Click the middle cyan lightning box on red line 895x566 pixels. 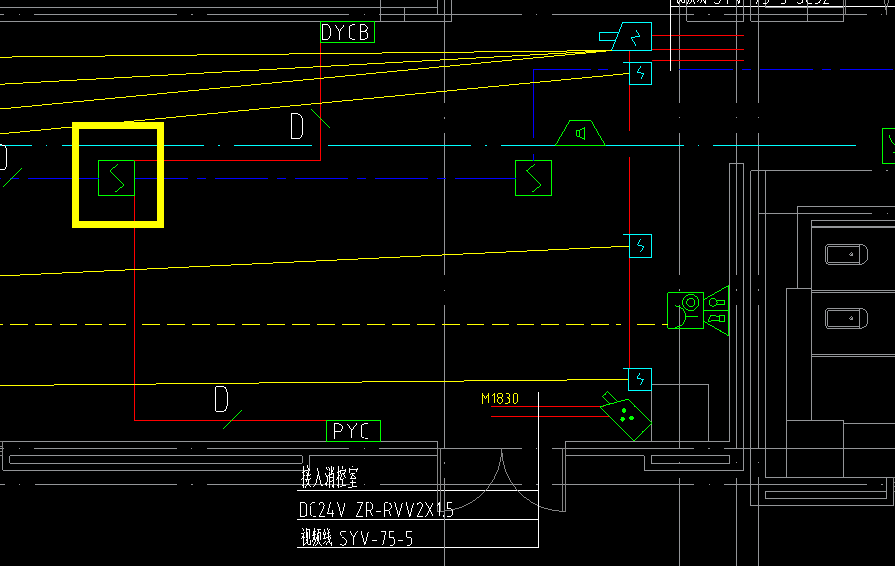pos(640,246)
